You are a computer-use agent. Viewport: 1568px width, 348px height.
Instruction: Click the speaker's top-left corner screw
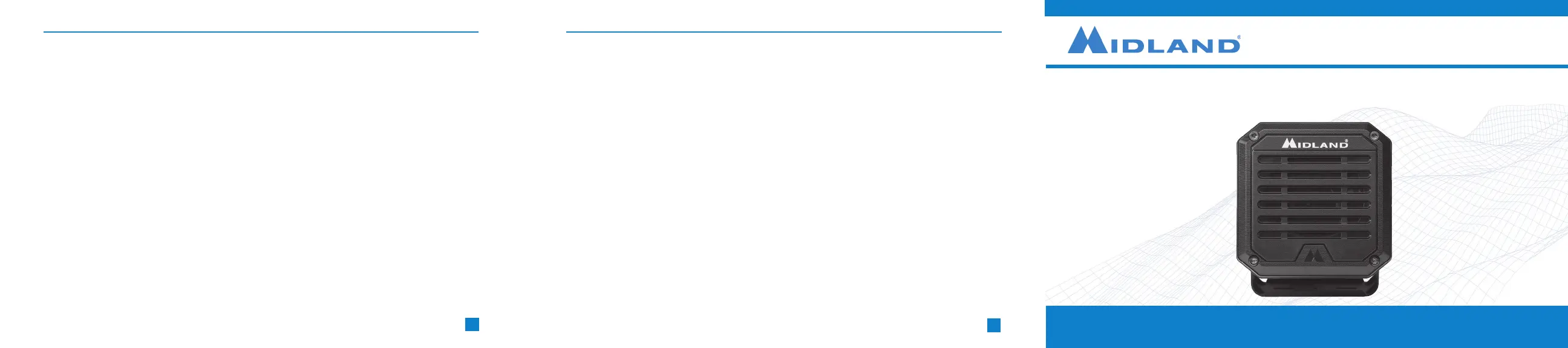click(1254, 137)
